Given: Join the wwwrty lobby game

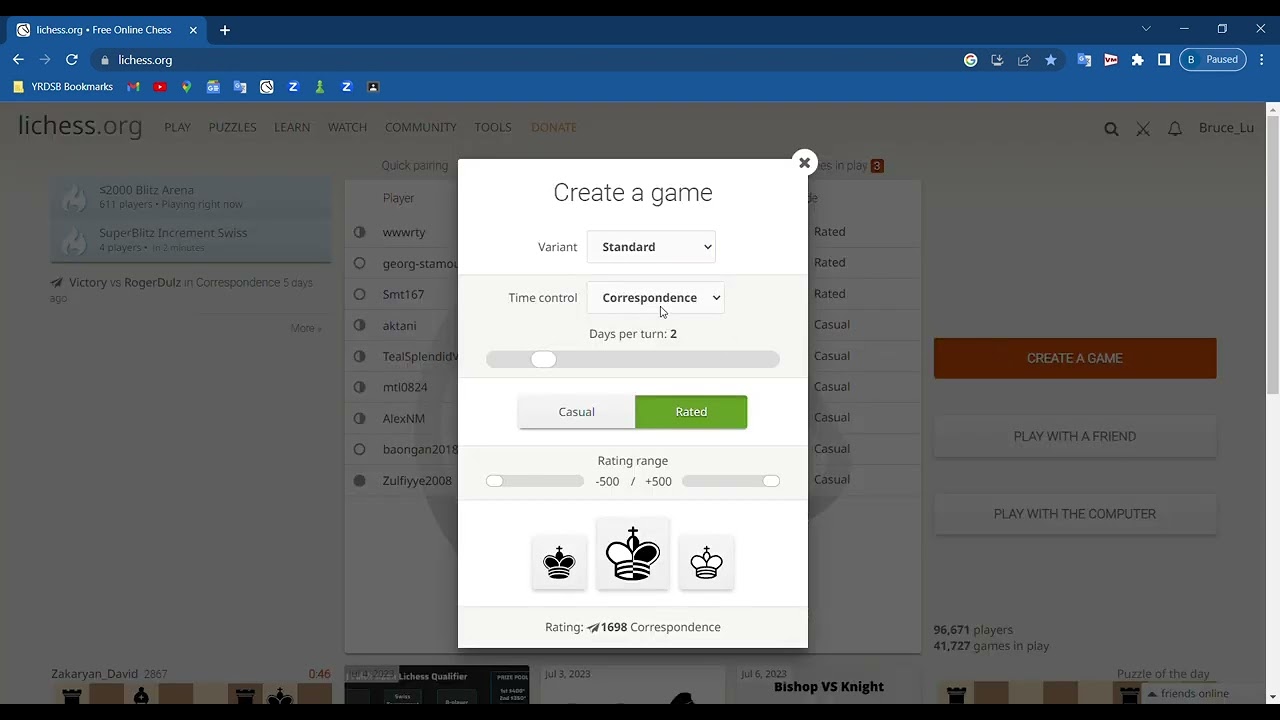Looking at the screenshot, I should tap(404, 232).
